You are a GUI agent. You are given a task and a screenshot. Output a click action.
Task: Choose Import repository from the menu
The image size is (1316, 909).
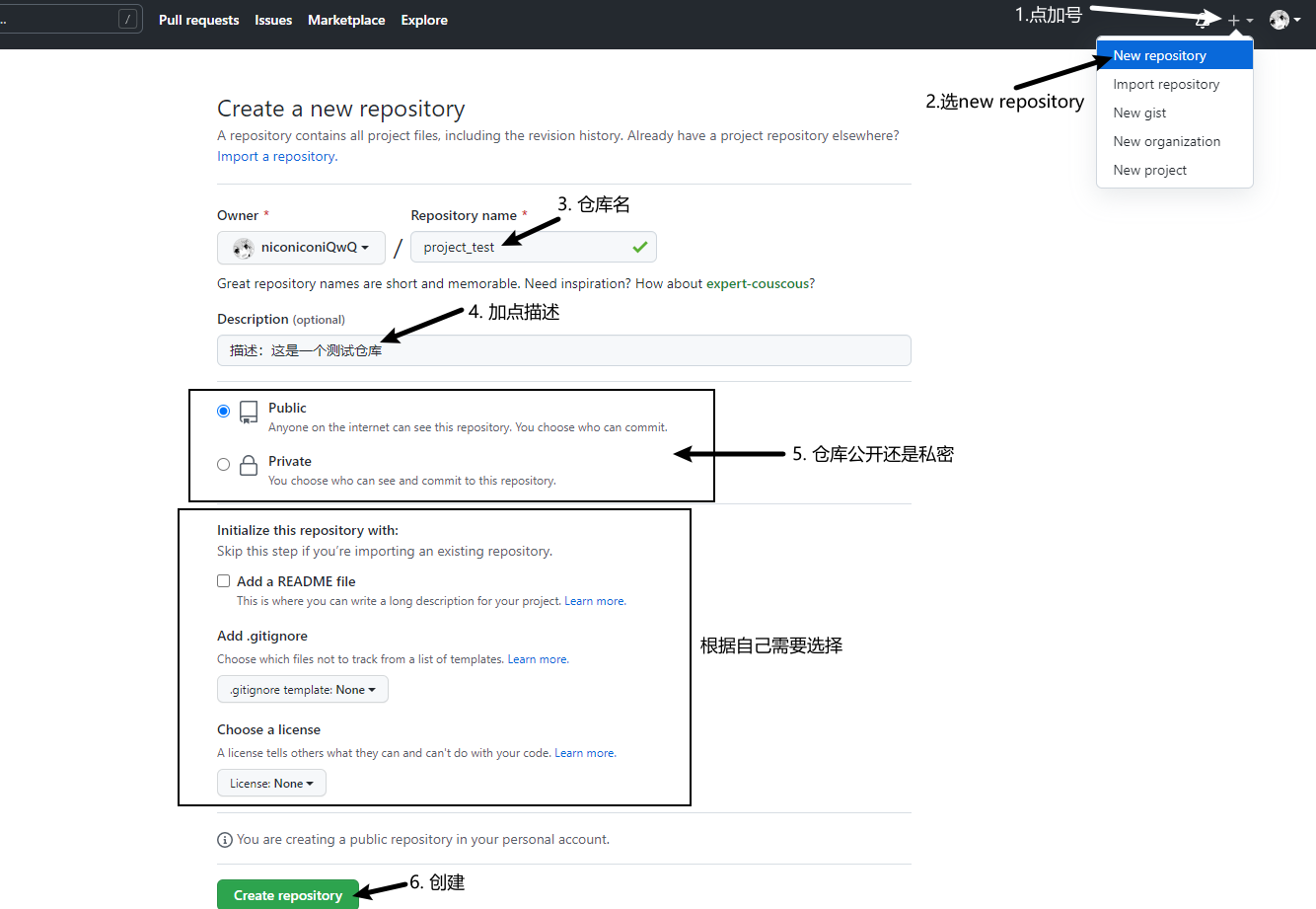pyautogui.click(x=1175, y=84)
